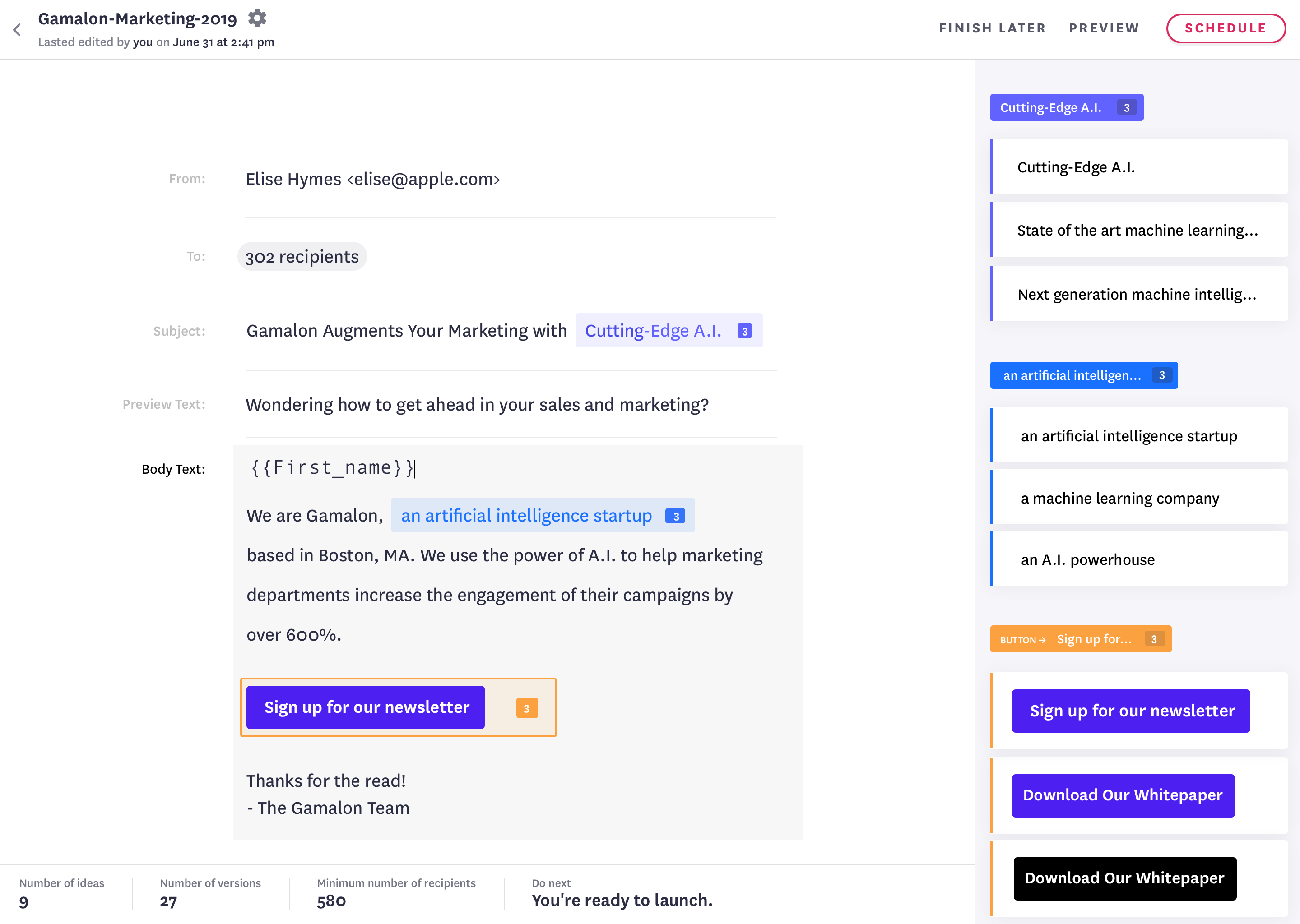Choose 'Next generation machine intellig...' variant

click(1139, 294)
